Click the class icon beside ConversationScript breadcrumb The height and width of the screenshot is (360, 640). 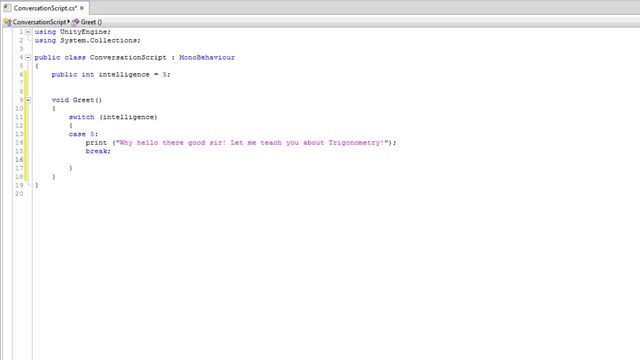pos(7,22)
